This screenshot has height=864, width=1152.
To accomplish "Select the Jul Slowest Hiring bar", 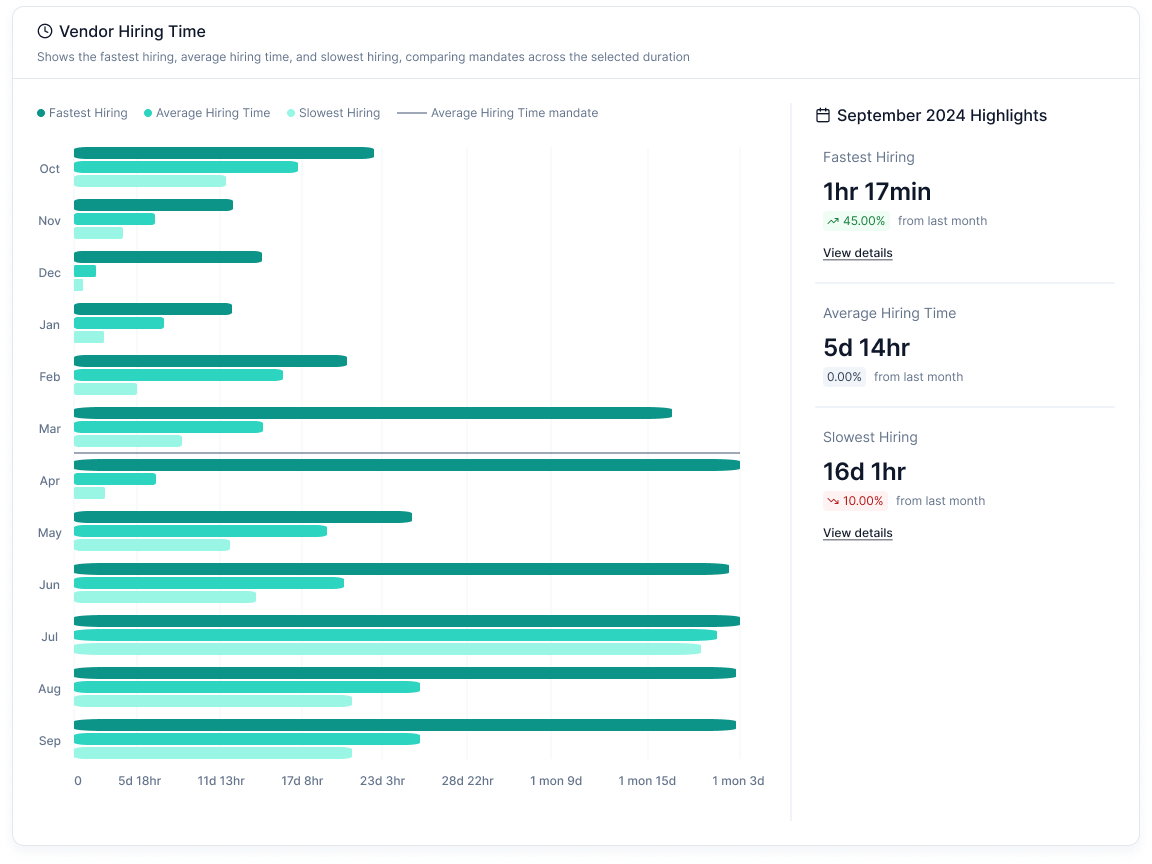I will point(387,649).
